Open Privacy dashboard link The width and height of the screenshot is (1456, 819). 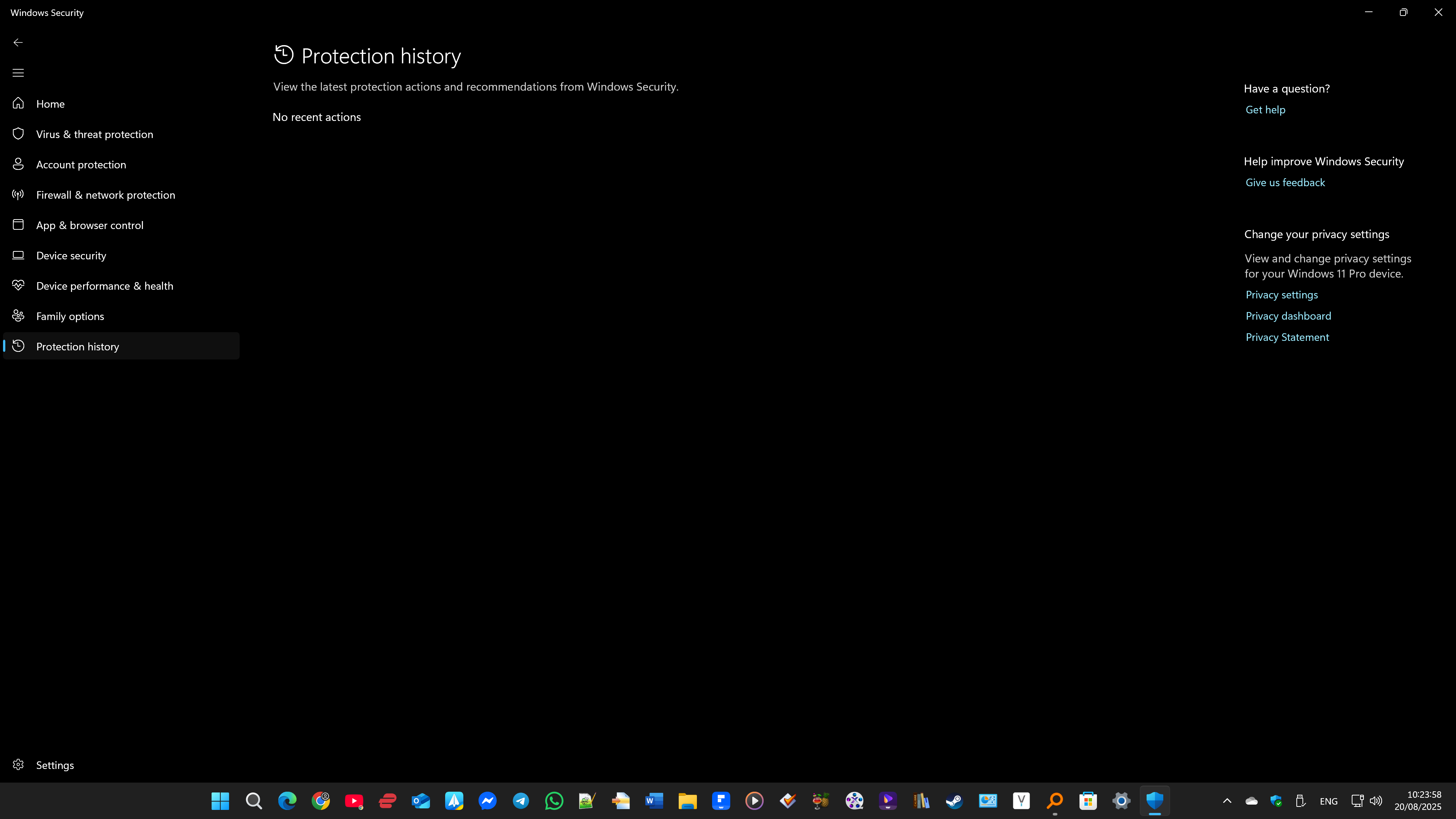point(1288,316)
